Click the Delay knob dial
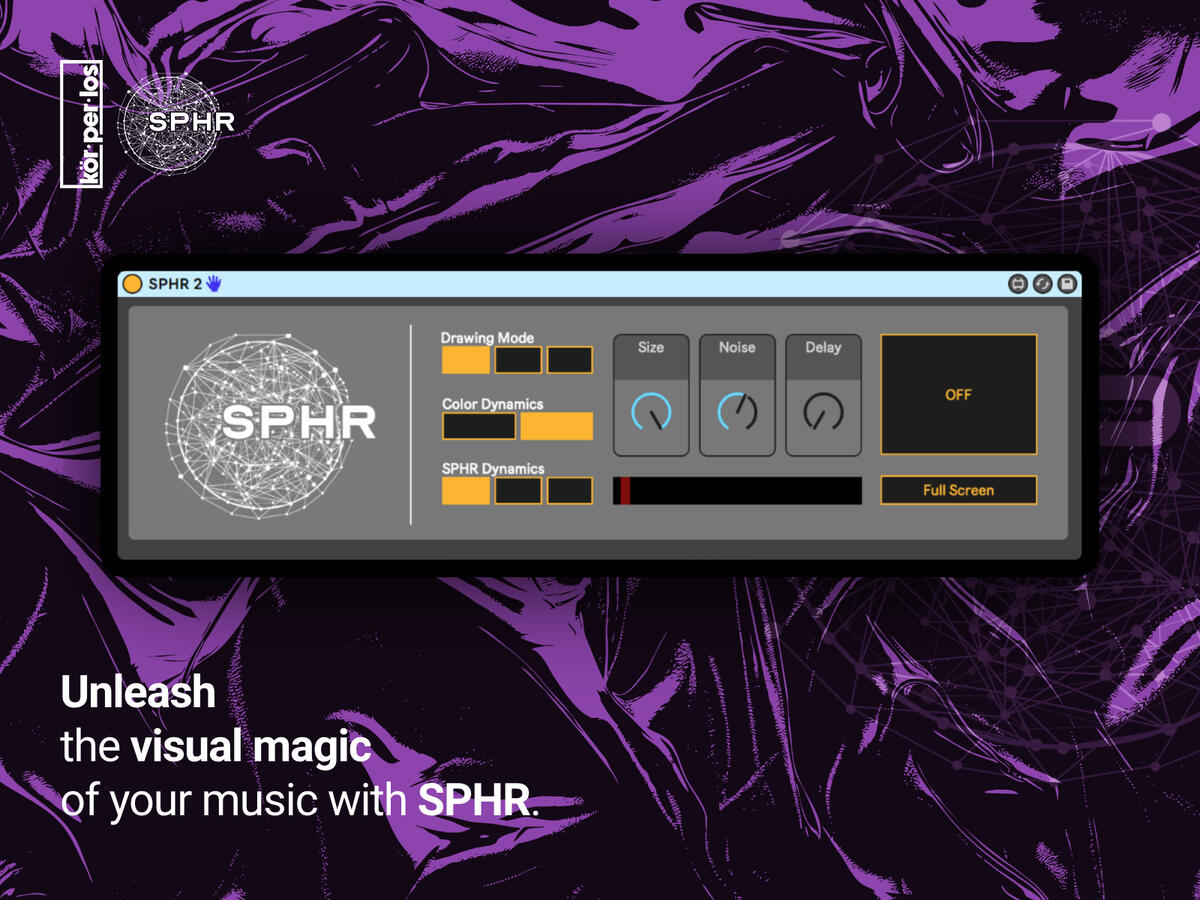This screenshot has height=900, width=1200. coord(823,411)
